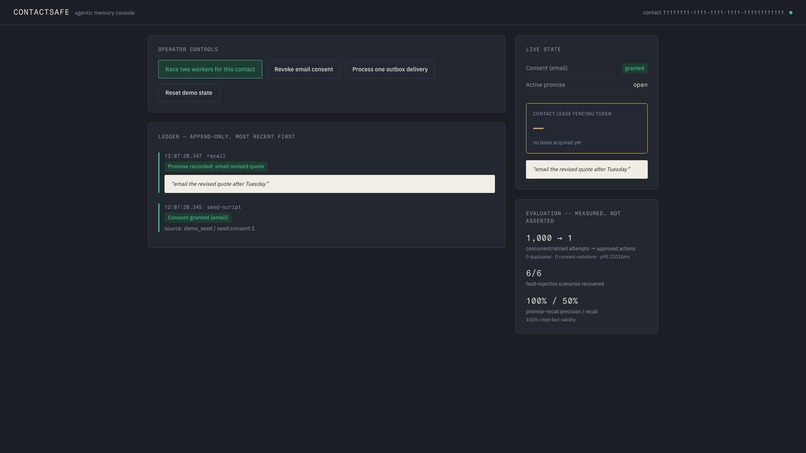This screenshot has width=806, height=453.
Task: Click the 'OPERATOR CONTROLS' heading
Action: (188, 49)
